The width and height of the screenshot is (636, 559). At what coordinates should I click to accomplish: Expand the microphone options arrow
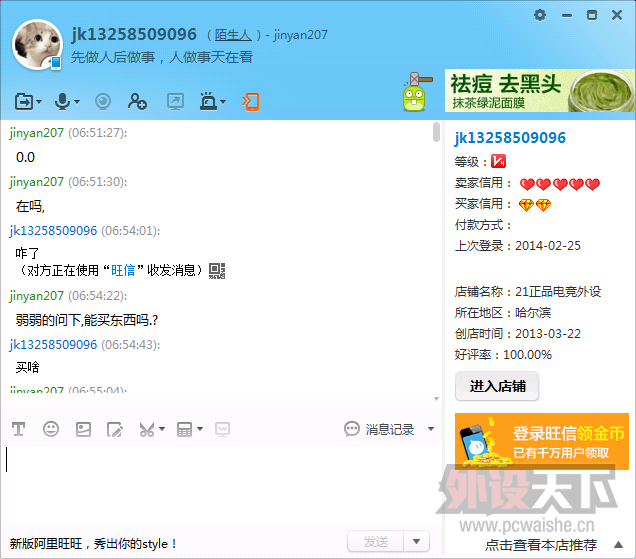click(x=77, y=101)
